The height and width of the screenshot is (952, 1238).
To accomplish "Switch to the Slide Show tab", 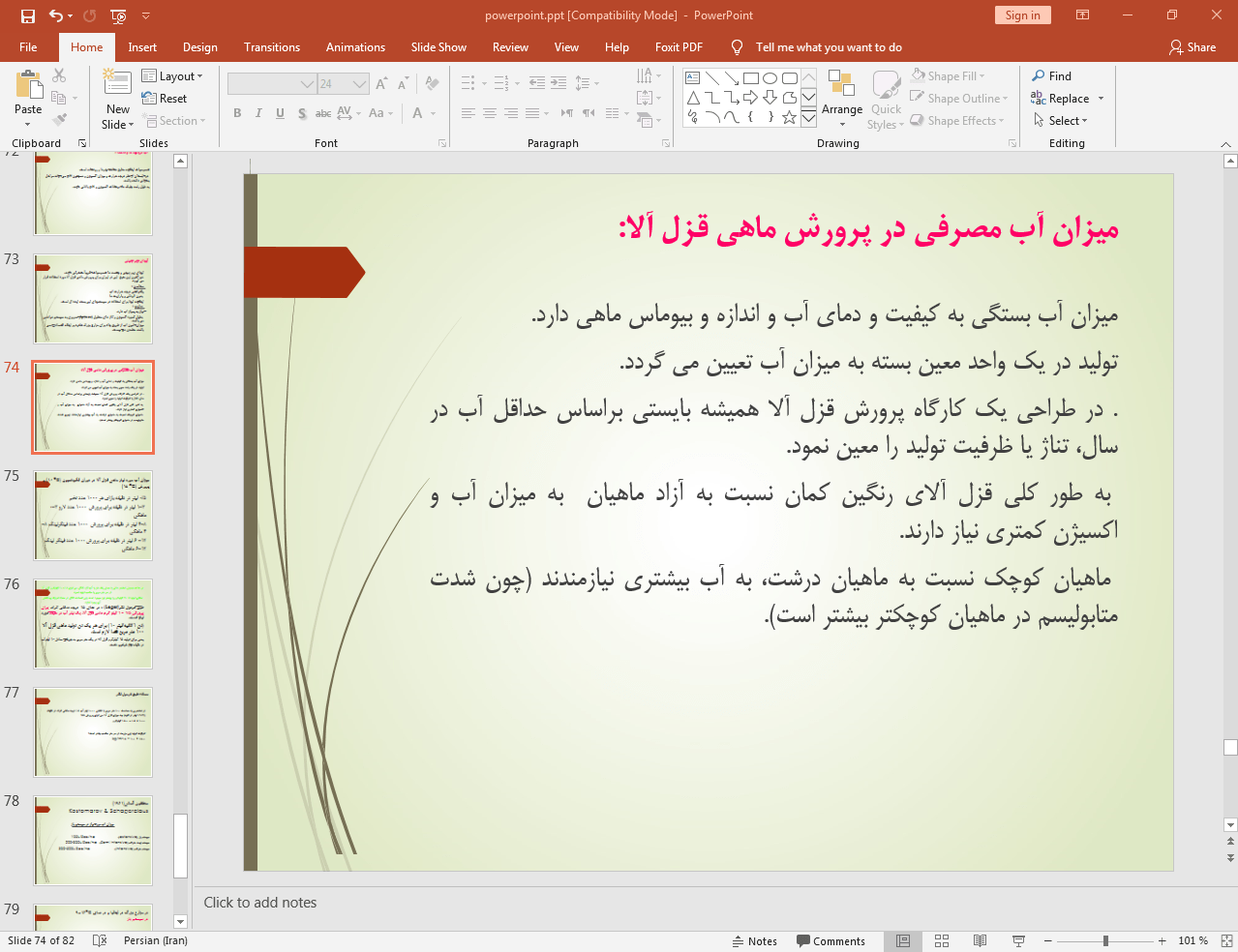I will point(438,47).
